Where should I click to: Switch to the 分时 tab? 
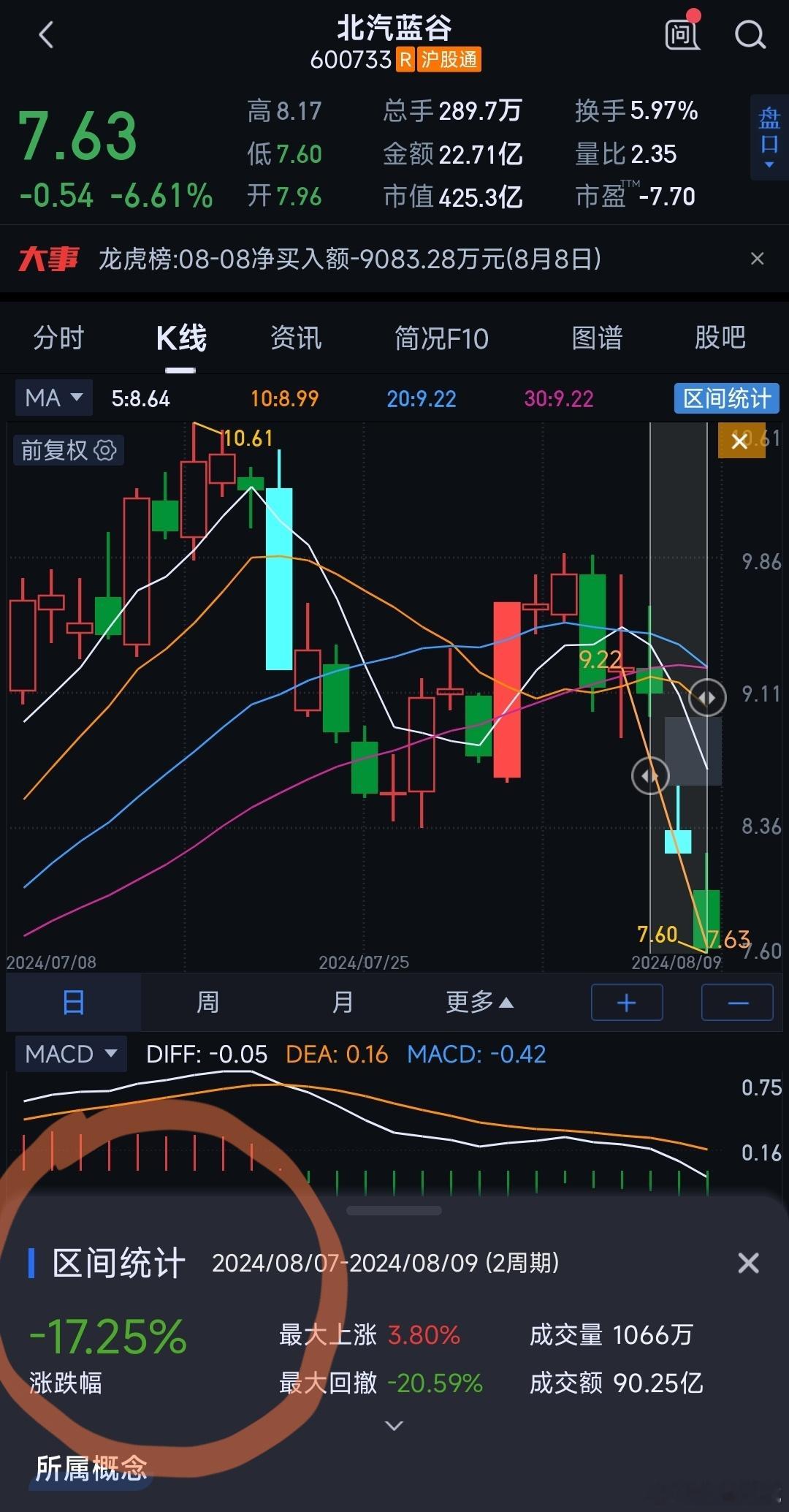pos(58,338)
